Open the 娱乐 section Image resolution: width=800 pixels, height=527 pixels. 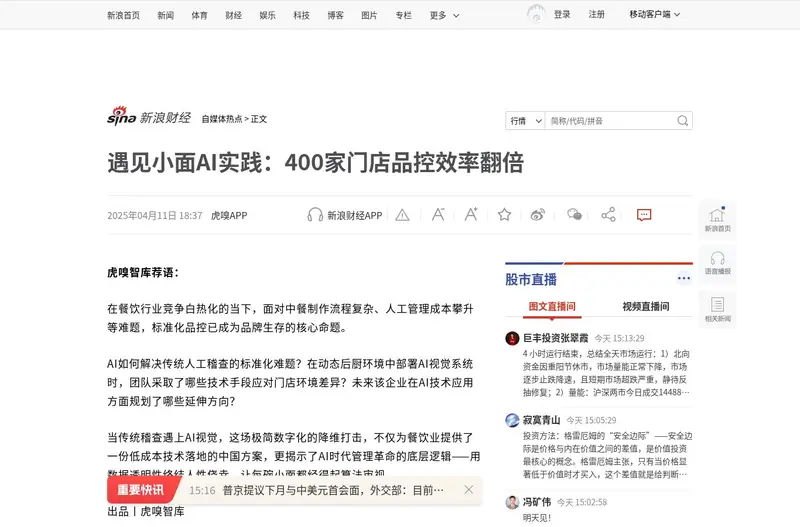pos(267,15)
